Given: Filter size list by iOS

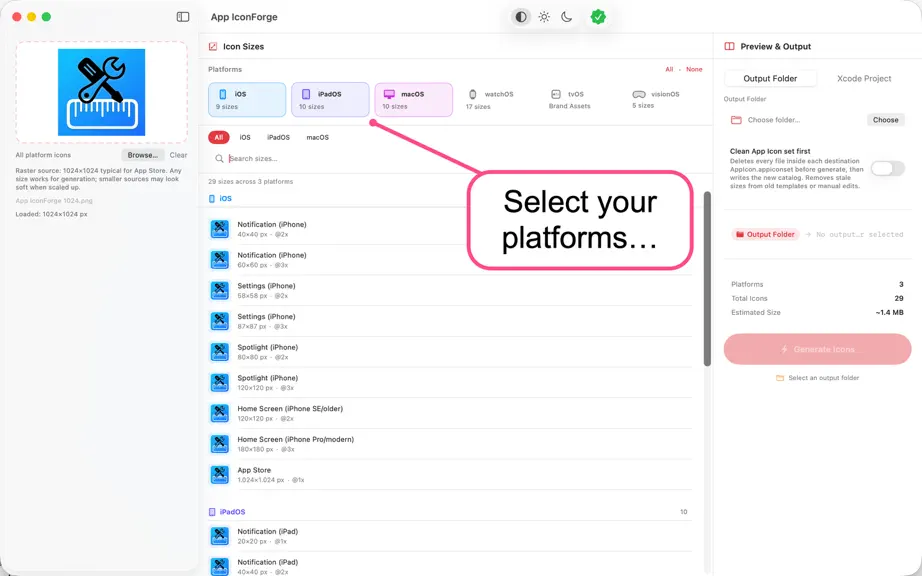Looking at the screenshot, I should 245,138.
